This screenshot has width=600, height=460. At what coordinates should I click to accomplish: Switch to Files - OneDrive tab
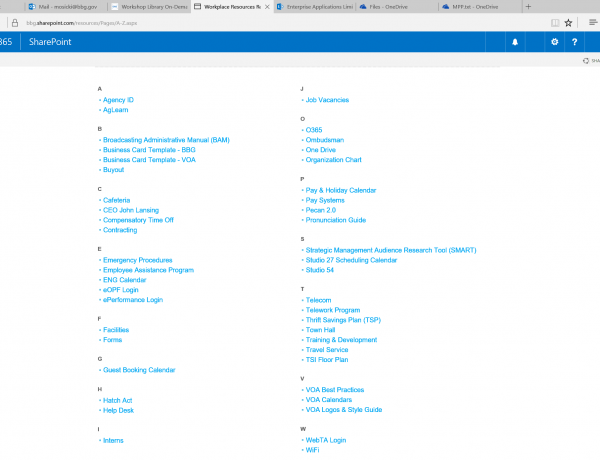(398, 7)
